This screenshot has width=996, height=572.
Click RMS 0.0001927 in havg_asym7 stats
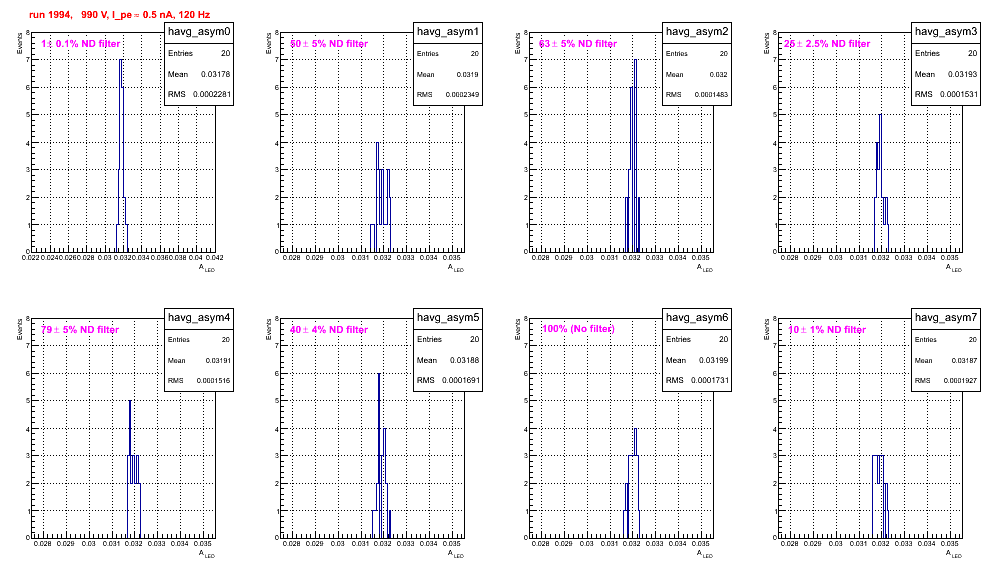click(946, 381)
